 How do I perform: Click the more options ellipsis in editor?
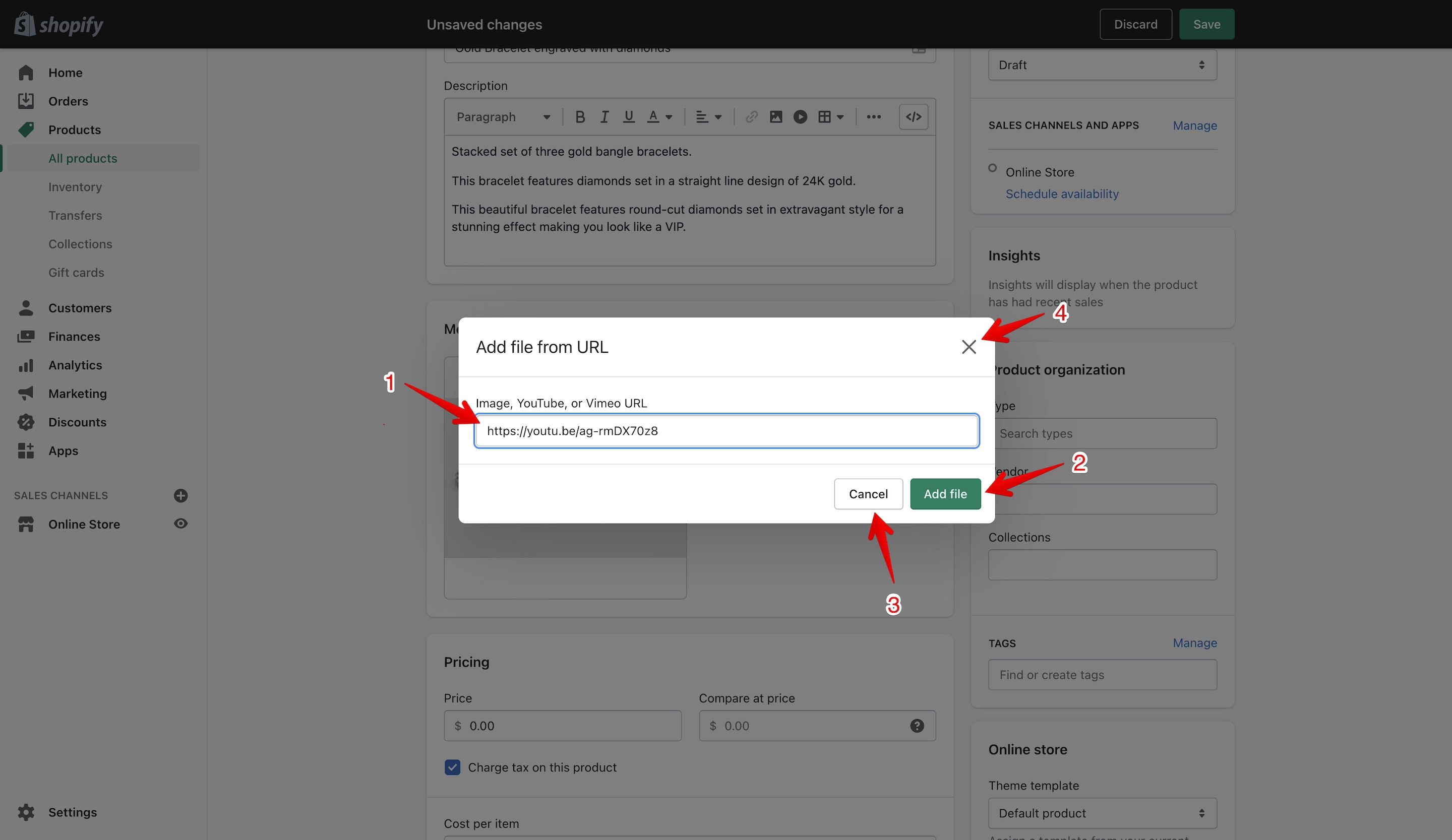pos(874,117)
